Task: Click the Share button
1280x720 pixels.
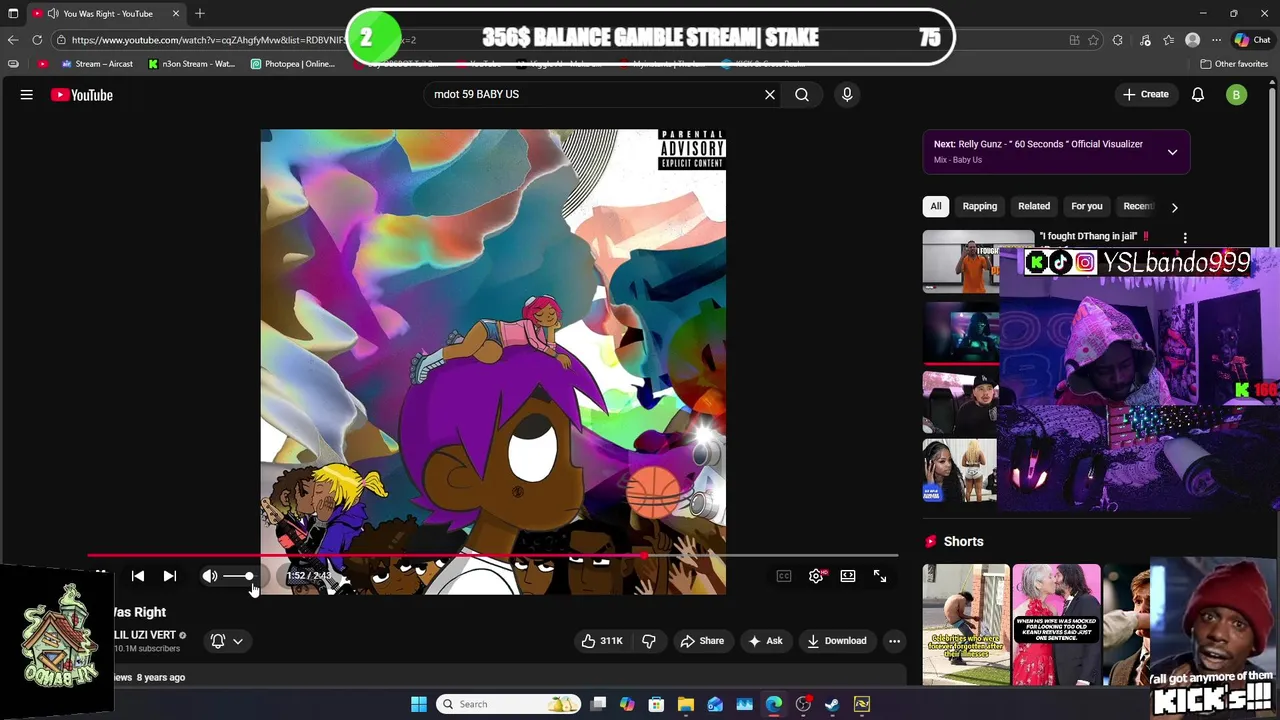Action: point(702,641)
